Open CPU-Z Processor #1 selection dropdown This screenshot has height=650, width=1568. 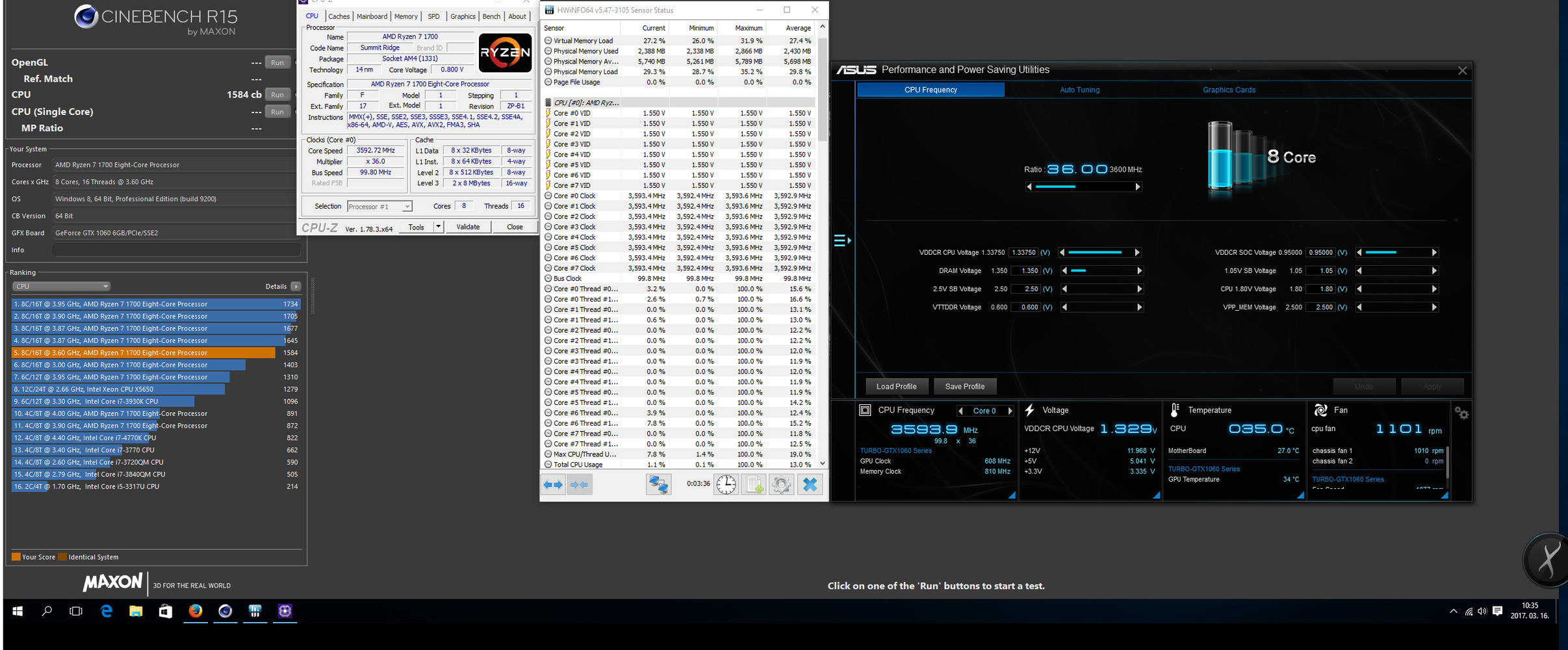pos(379,207)
